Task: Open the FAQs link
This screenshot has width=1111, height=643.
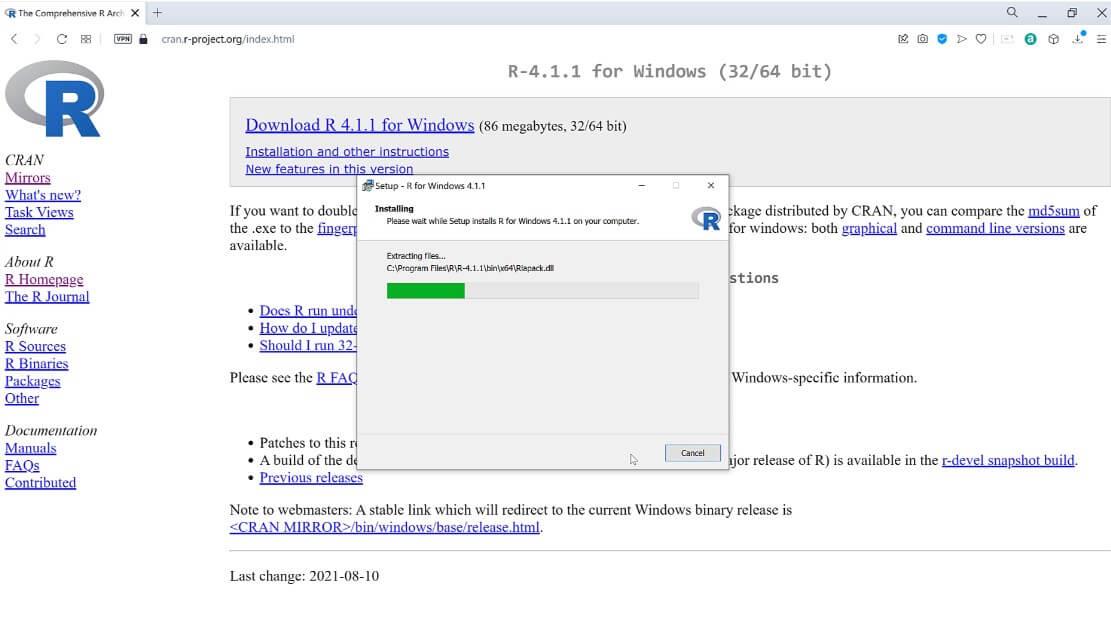Action: click(22, 466)
